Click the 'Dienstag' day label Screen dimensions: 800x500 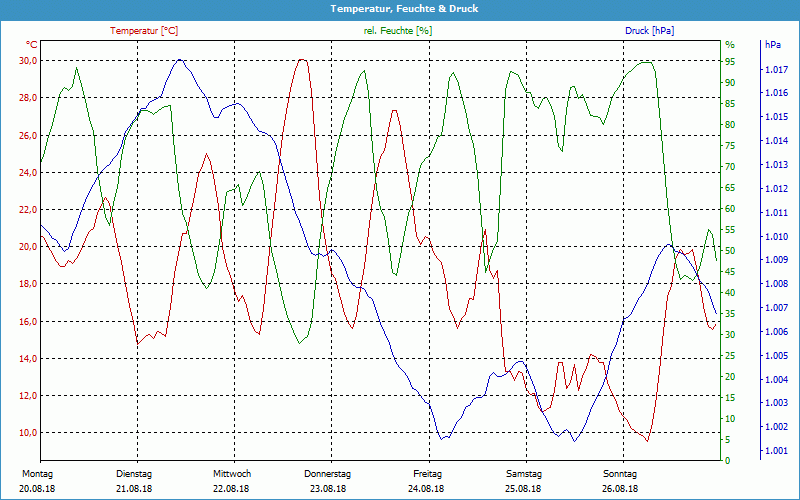click(134, 474)
